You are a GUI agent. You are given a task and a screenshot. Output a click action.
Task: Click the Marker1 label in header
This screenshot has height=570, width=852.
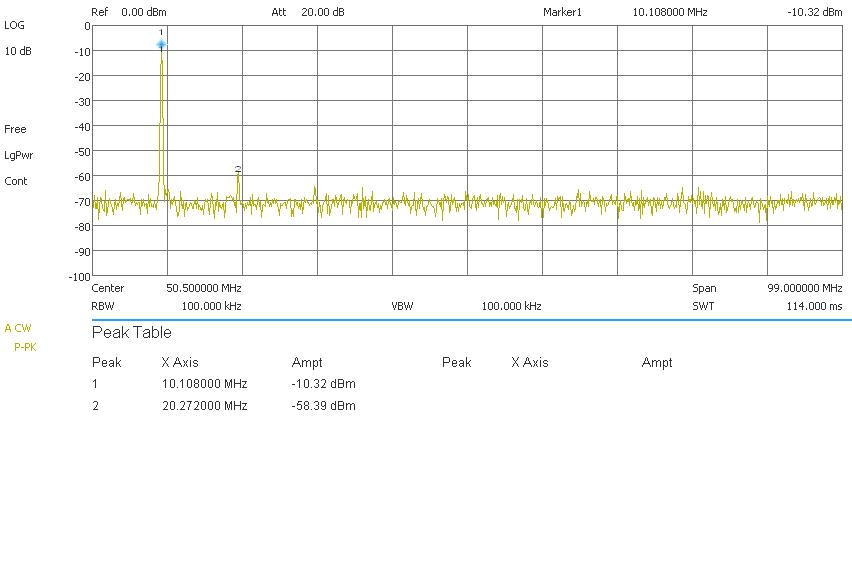[x=562, y=12]
